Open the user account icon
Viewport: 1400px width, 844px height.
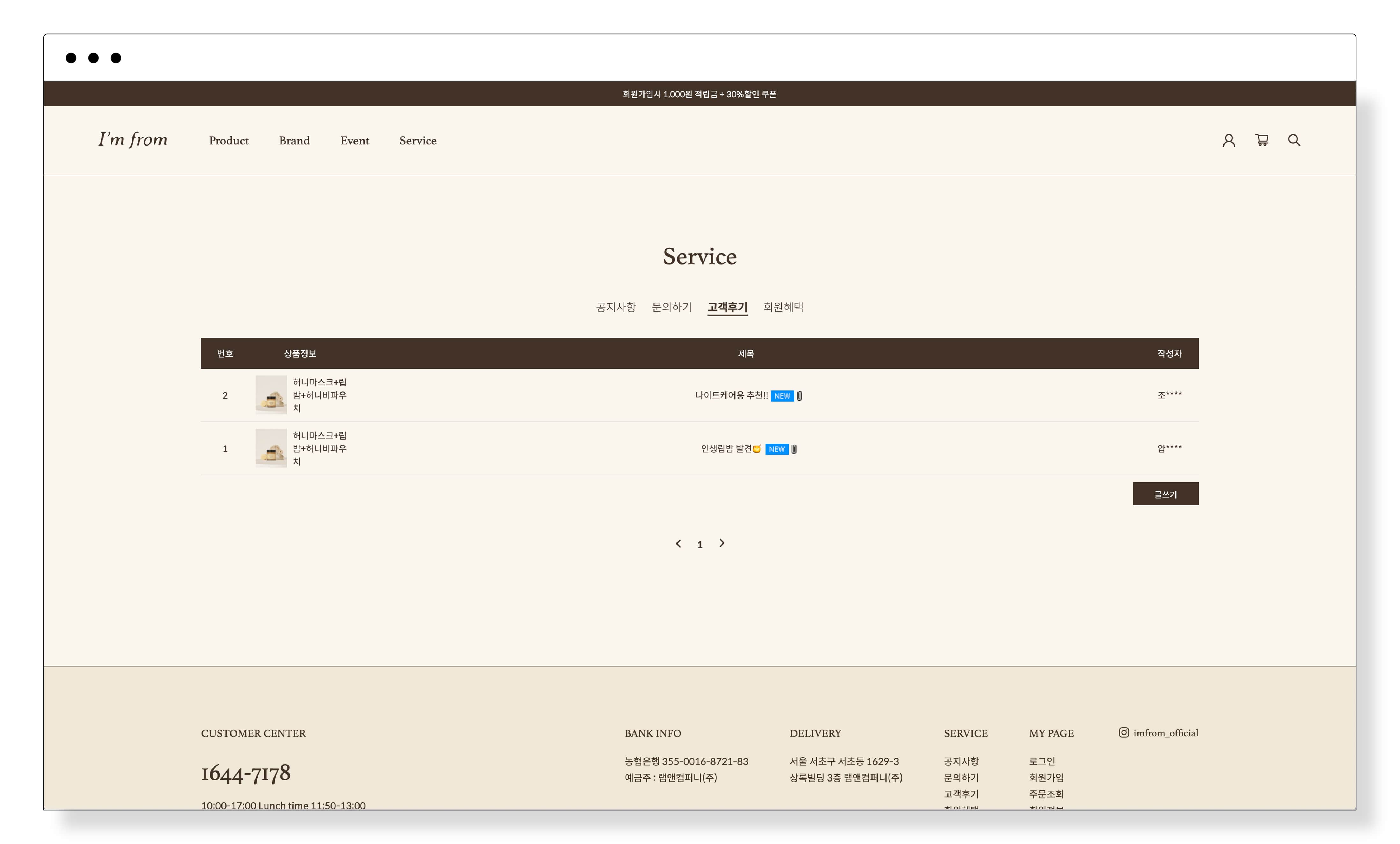(x=1228, y=140)
